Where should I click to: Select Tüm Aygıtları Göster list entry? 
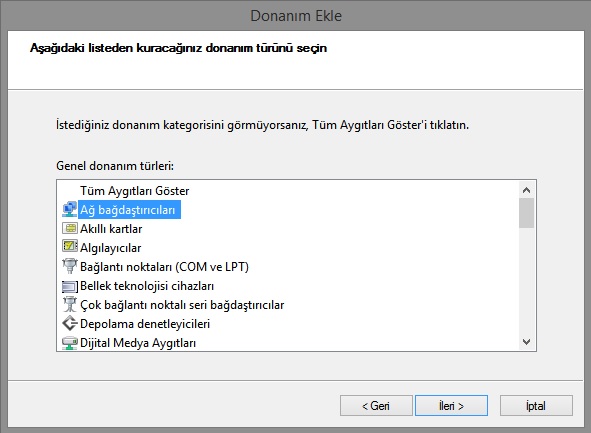[x=134, y=191]
